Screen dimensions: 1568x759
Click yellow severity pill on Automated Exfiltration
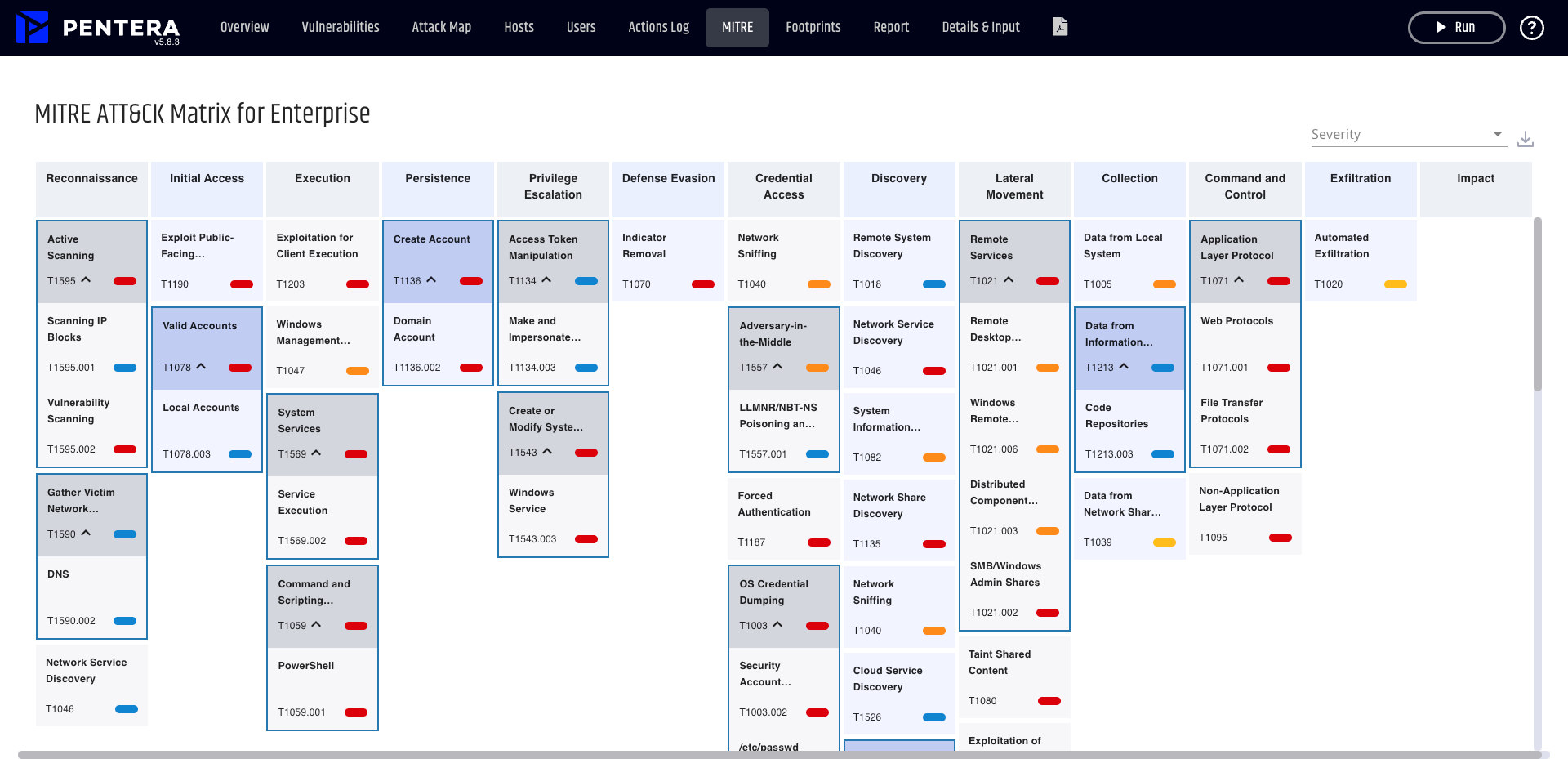[1395, 284]
